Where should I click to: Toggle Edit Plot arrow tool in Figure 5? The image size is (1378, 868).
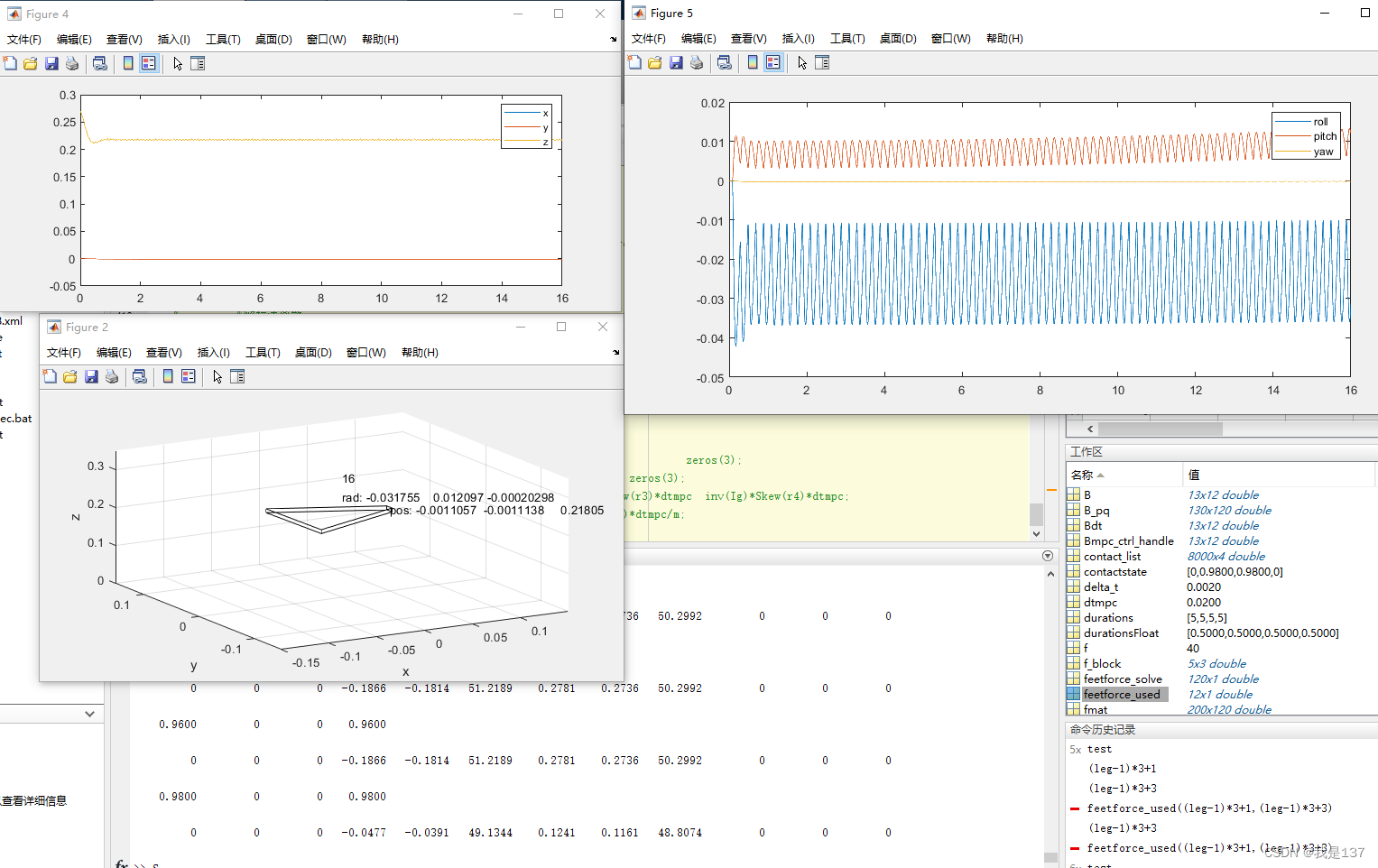click(x=802, y=62)
